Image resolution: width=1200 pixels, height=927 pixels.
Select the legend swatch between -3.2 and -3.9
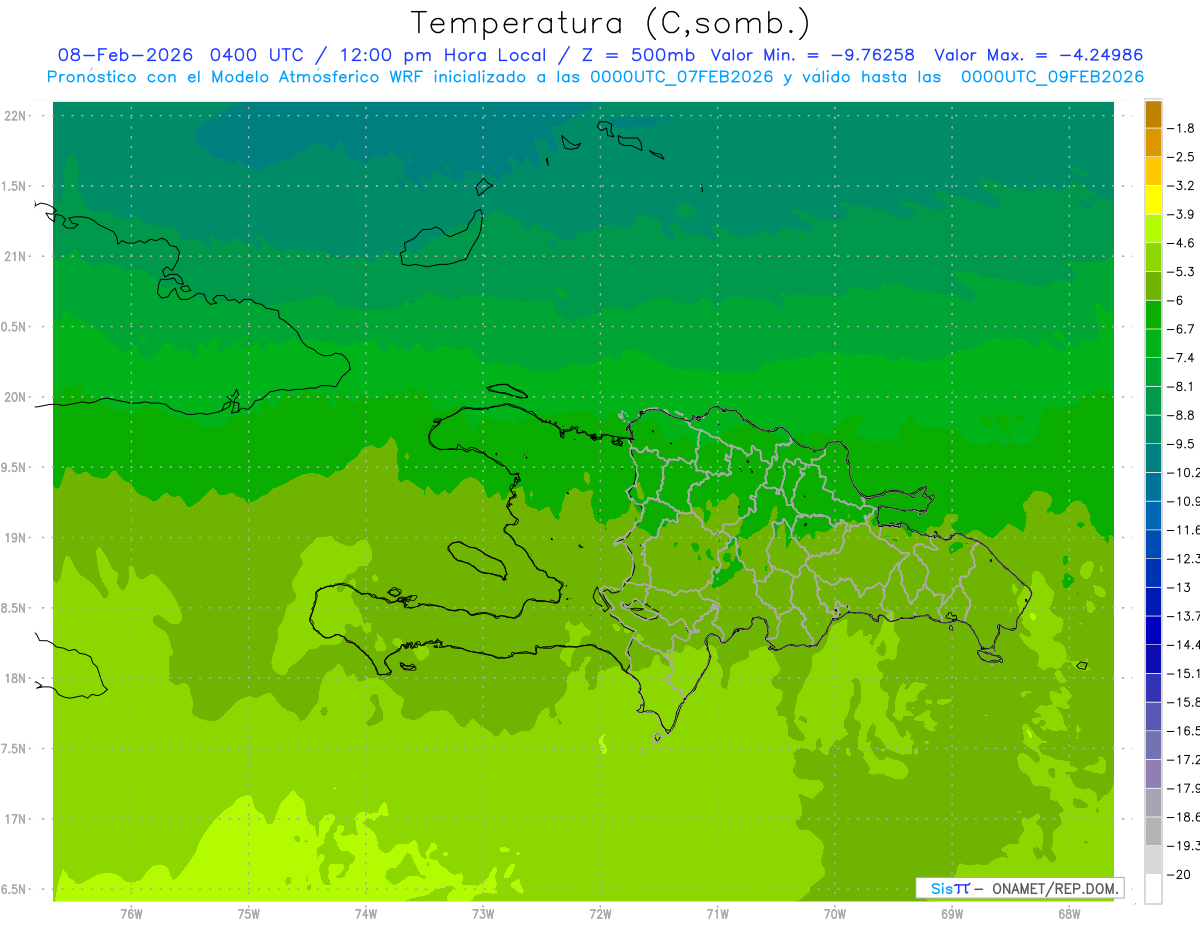[x=1154, y=200]
